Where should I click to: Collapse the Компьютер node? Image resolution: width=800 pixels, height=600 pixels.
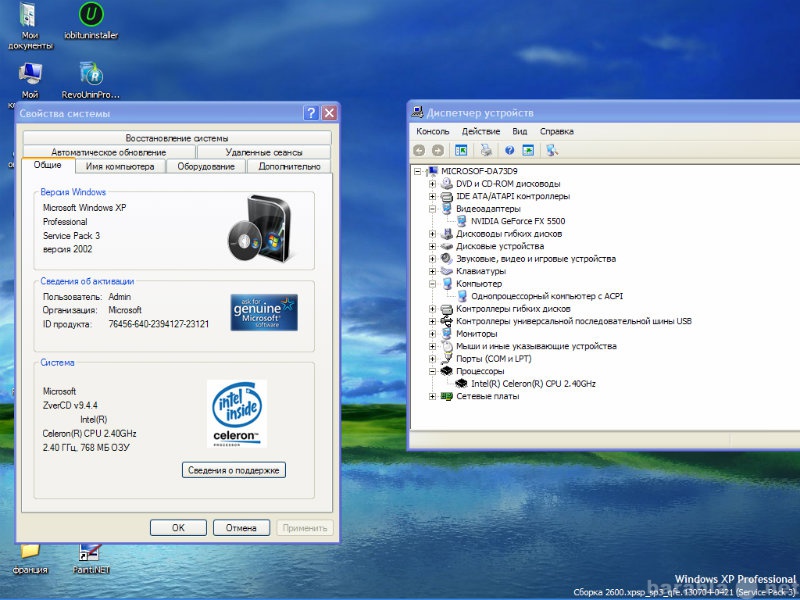[432, 284]
